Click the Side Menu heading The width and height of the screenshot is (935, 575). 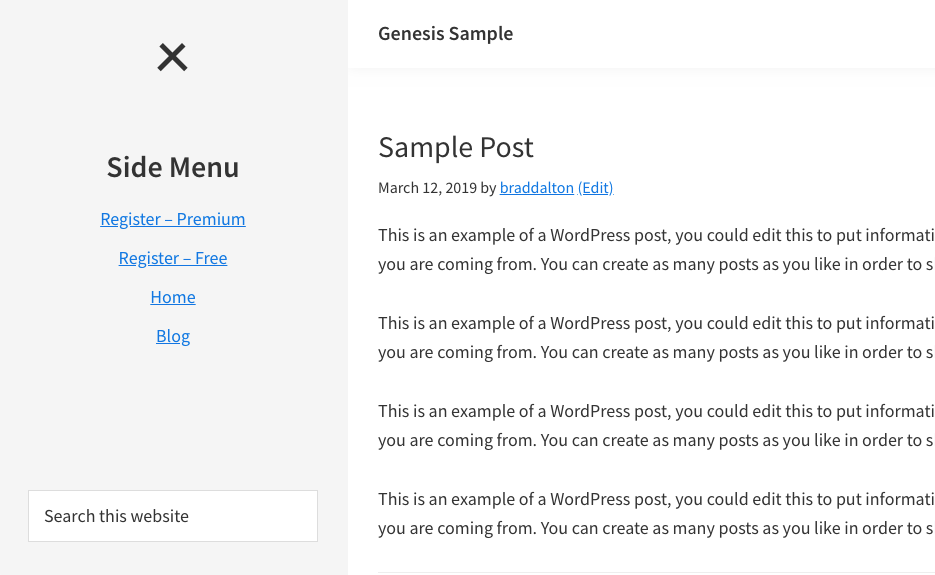click(173, 167)
